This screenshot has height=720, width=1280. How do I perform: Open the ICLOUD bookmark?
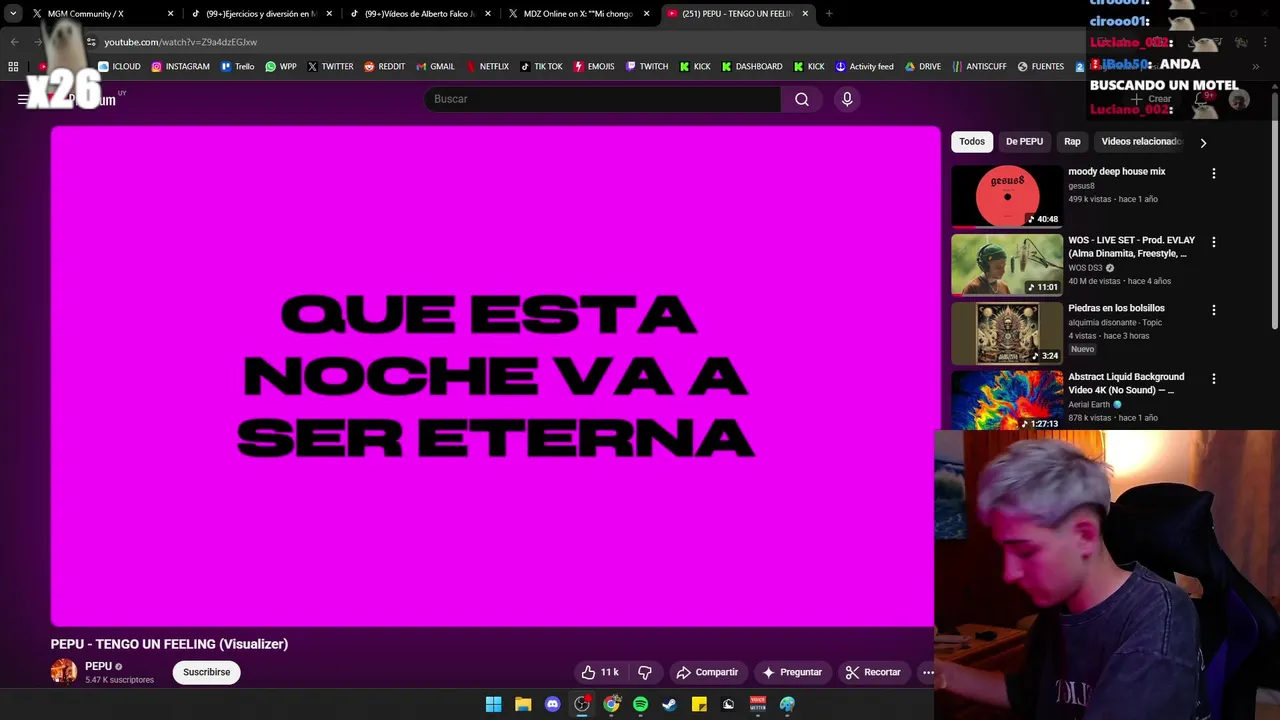[x=119, y=67]
